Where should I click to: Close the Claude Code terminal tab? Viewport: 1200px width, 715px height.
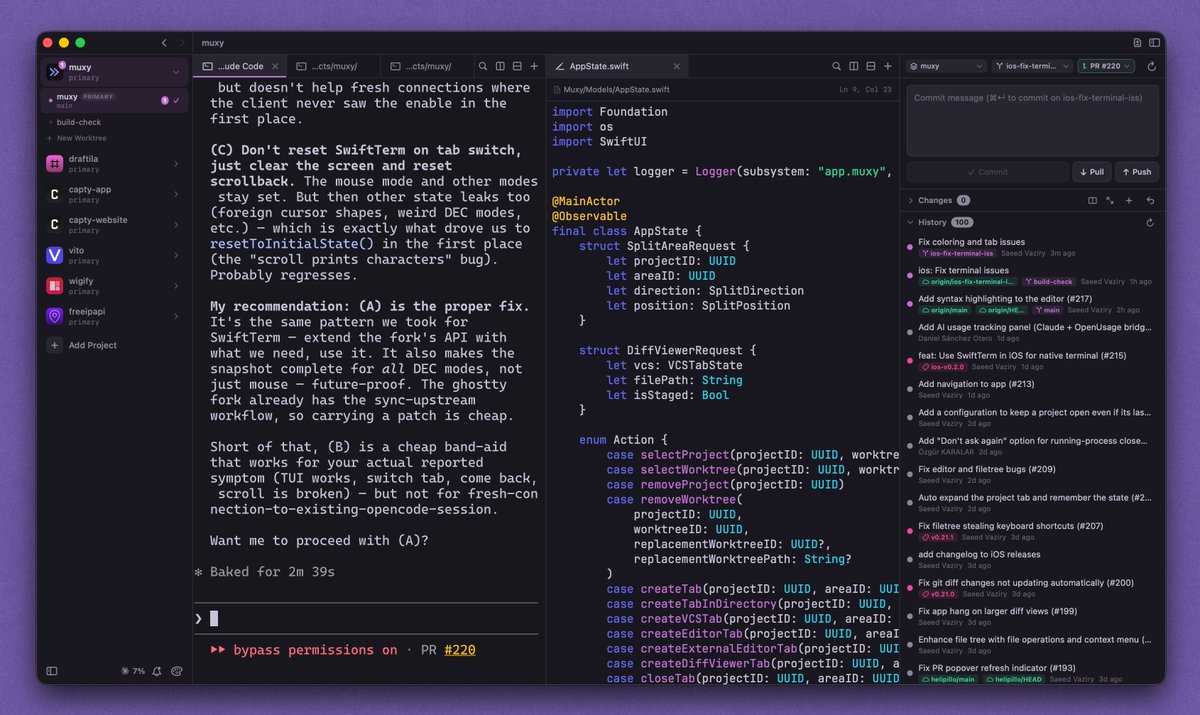pos(276,66)
